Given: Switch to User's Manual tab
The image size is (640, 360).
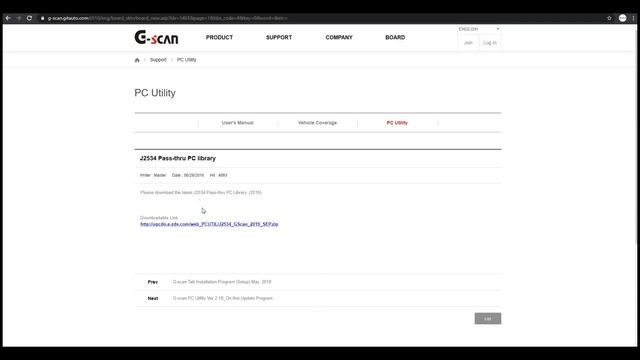Looking at the screenshot, I should click(x=238, y=122).
